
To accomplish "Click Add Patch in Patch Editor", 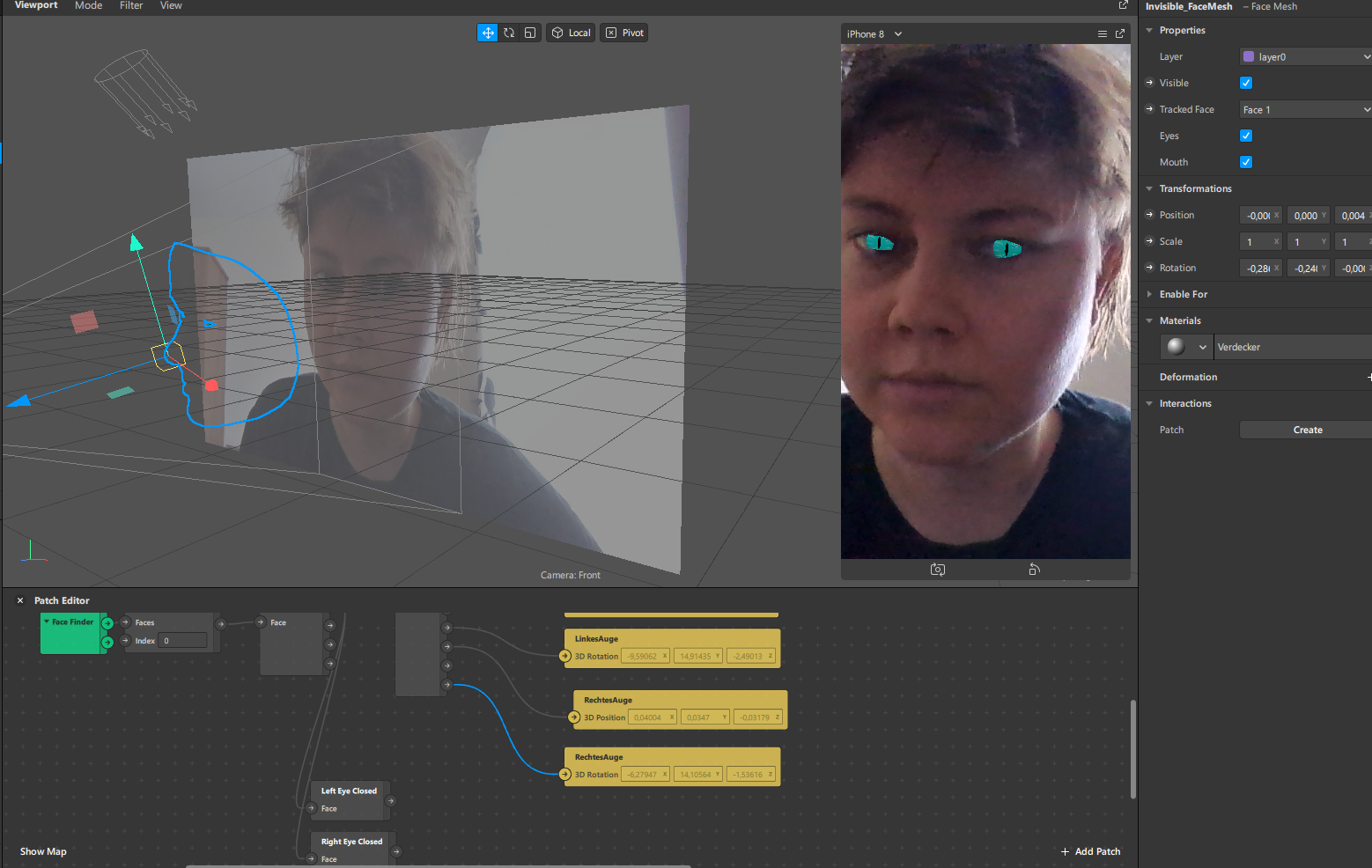I will point(1090,851).
